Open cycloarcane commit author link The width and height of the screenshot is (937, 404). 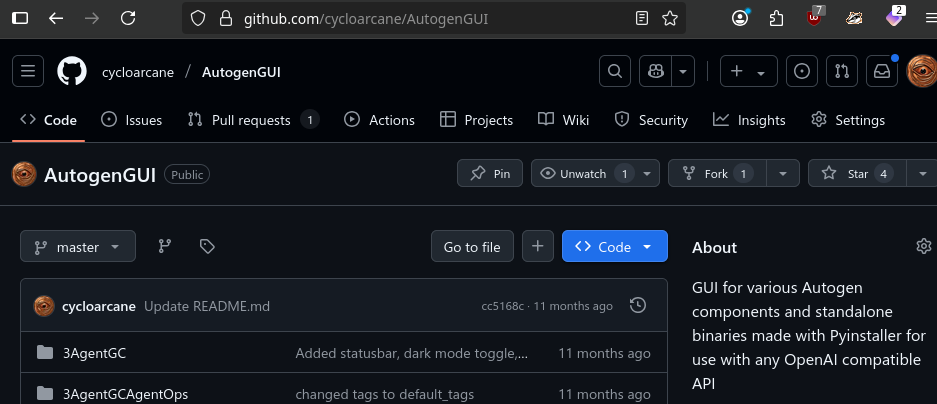(x=99, y=307)
